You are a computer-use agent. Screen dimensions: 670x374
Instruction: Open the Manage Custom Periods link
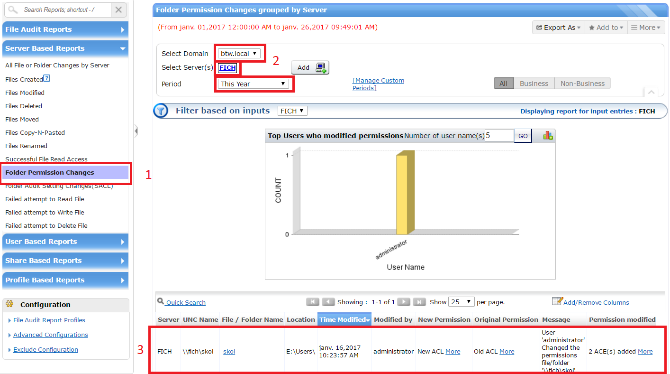(x=378, y=84)
